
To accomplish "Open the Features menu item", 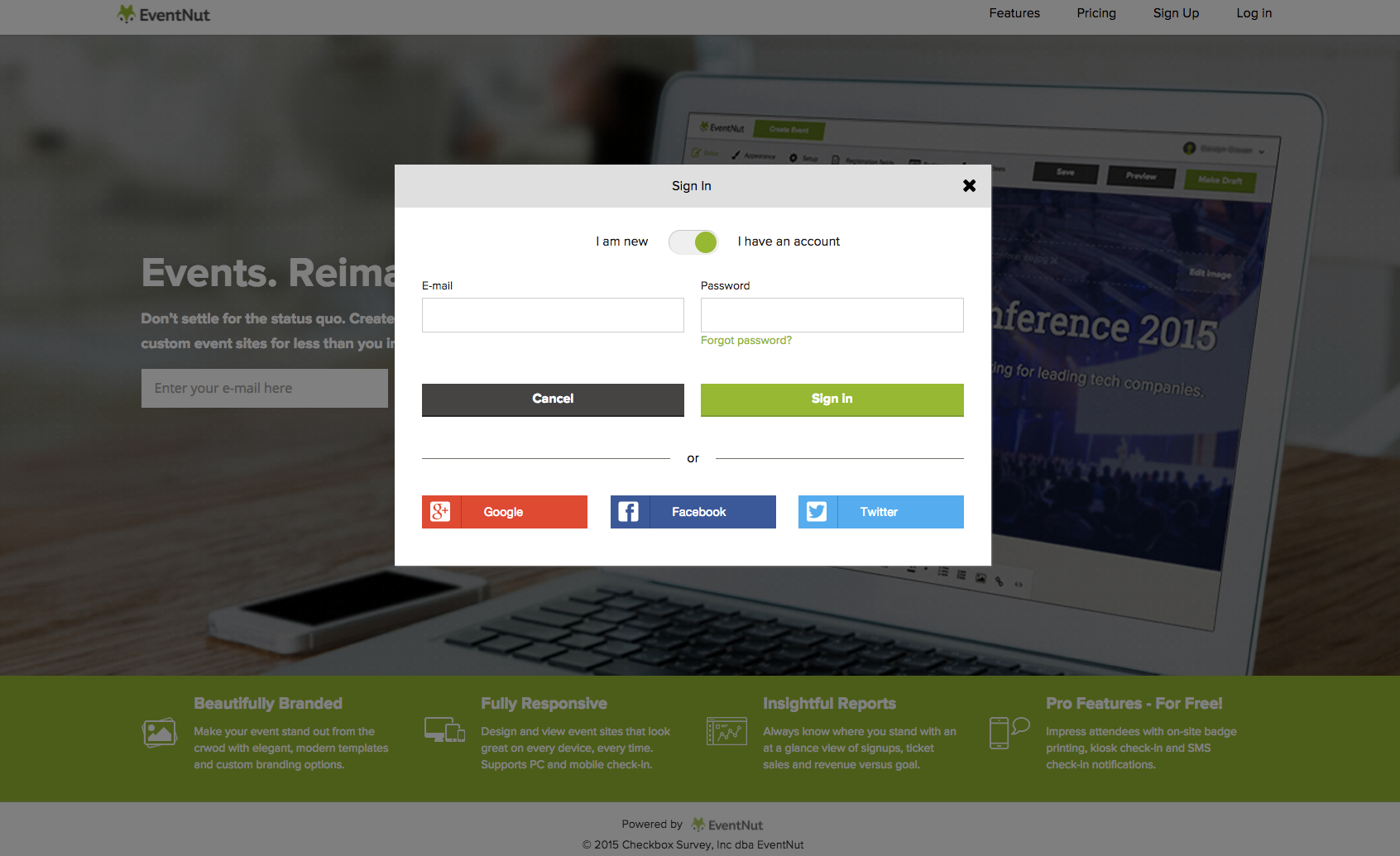I will [1014, 13].
